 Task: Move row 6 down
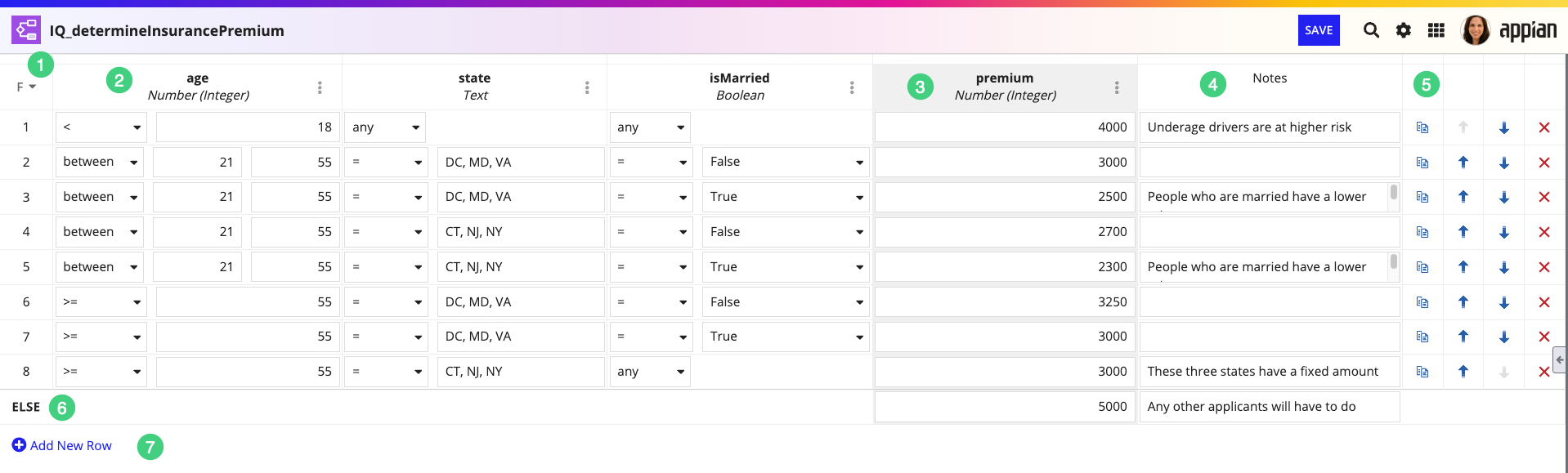click(1504, 302)
